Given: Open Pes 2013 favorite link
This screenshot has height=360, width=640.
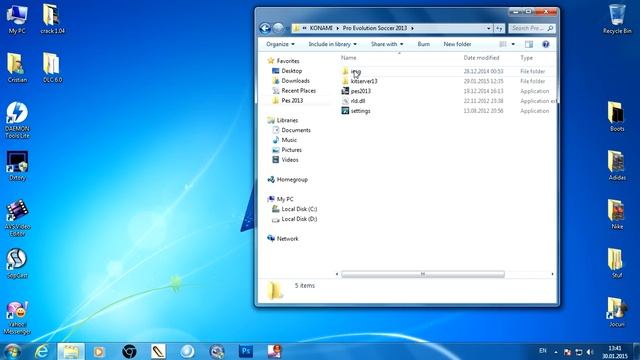Looking at the screenshot, I should (292, 100).
